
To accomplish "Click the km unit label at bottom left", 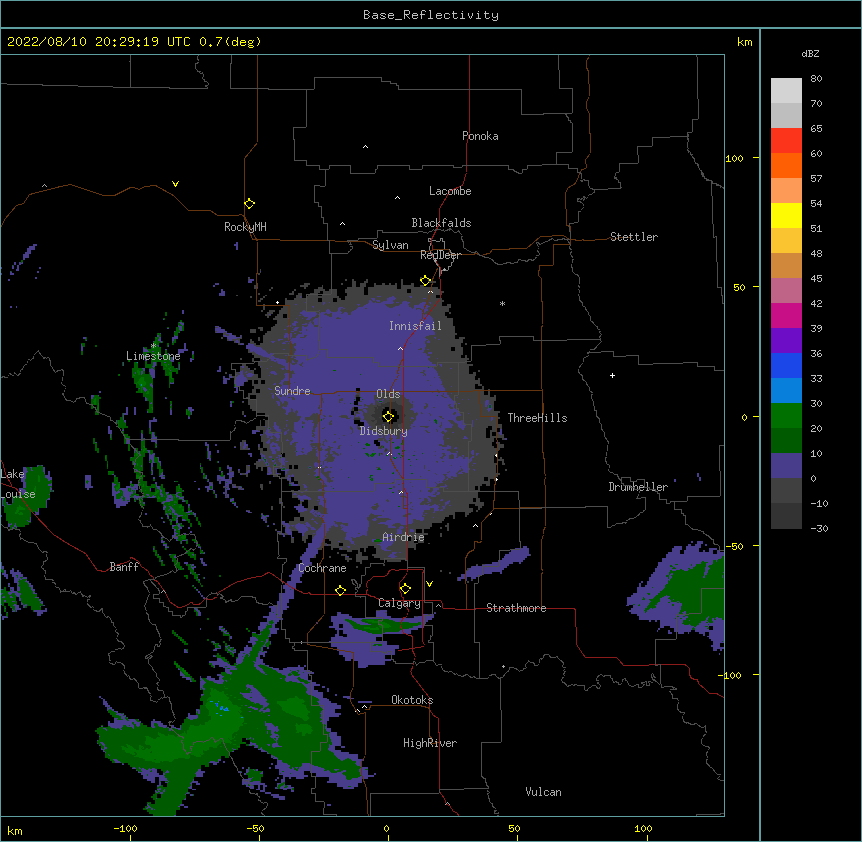I will 15,830.
